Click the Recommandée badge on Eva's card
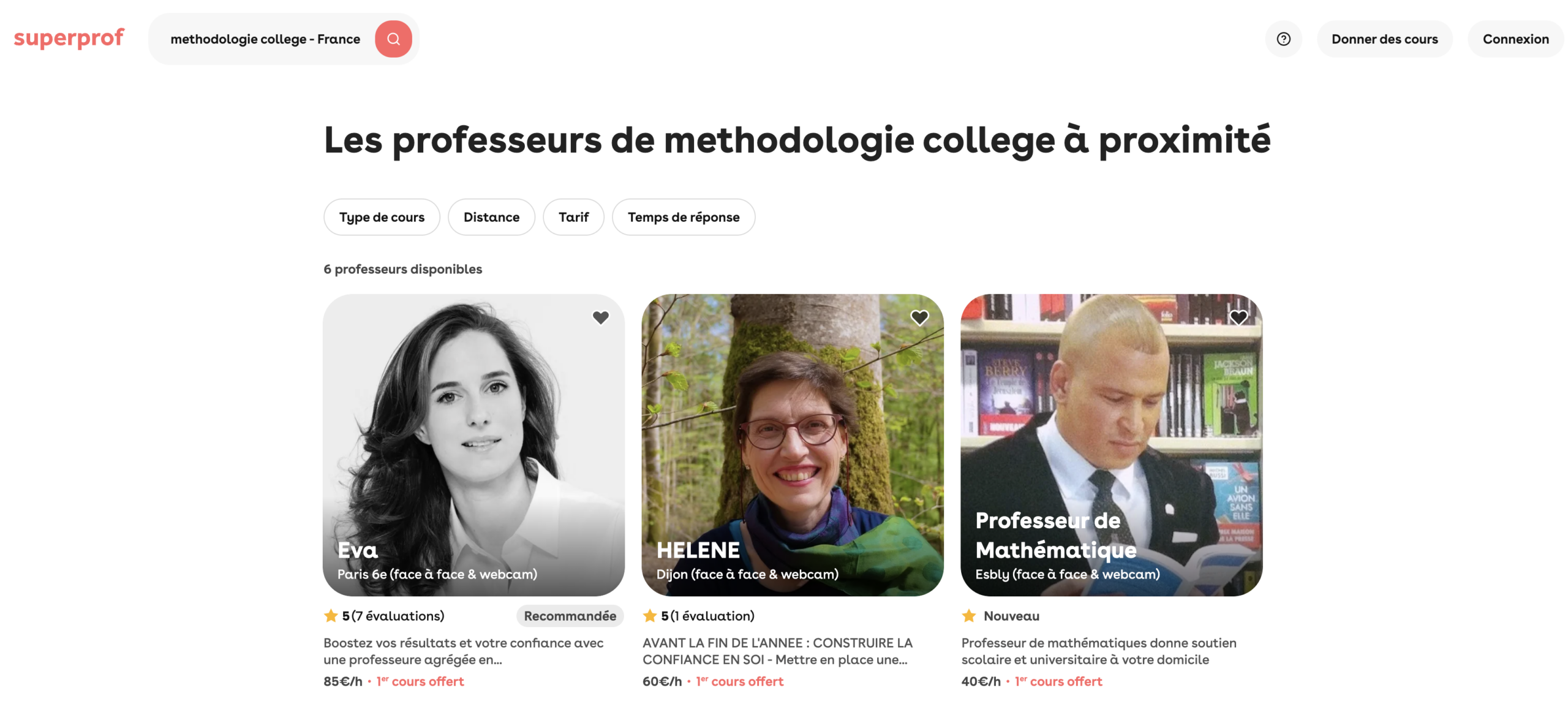This screenshot has height=717, width=1568. [570, 616]
